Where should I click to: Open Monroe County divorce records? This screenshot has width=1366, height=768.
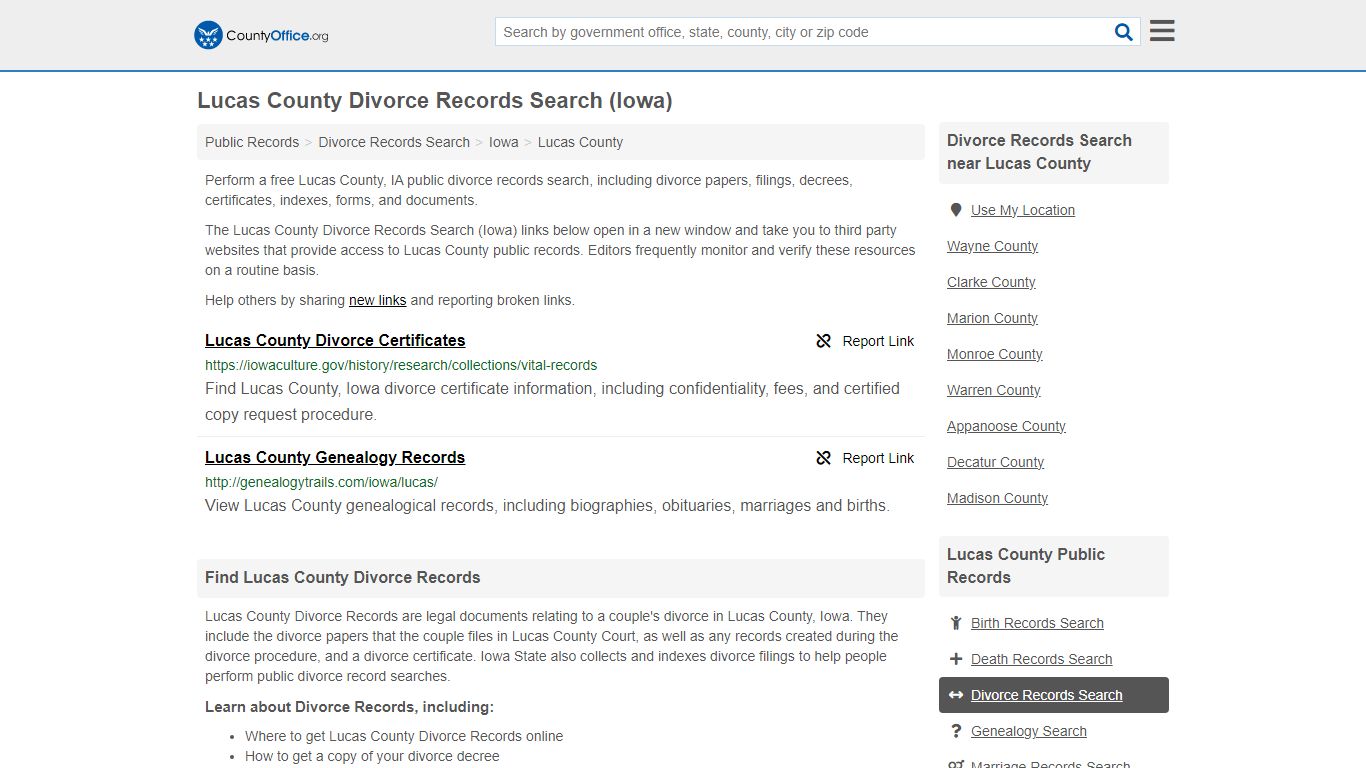pyautogui.click(x=994, y=354)
